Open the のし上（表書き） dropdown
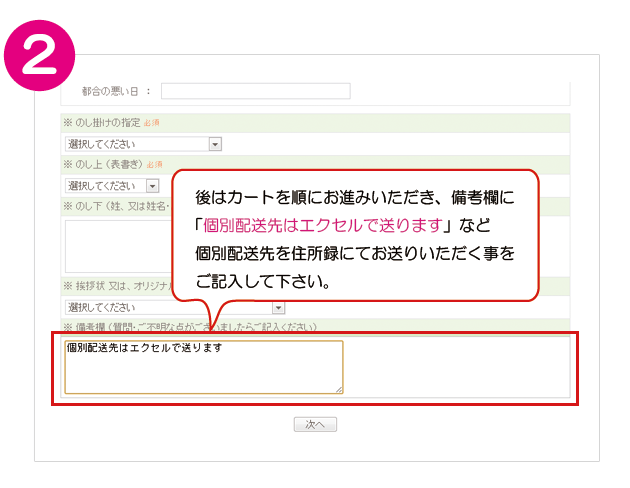 112,186
